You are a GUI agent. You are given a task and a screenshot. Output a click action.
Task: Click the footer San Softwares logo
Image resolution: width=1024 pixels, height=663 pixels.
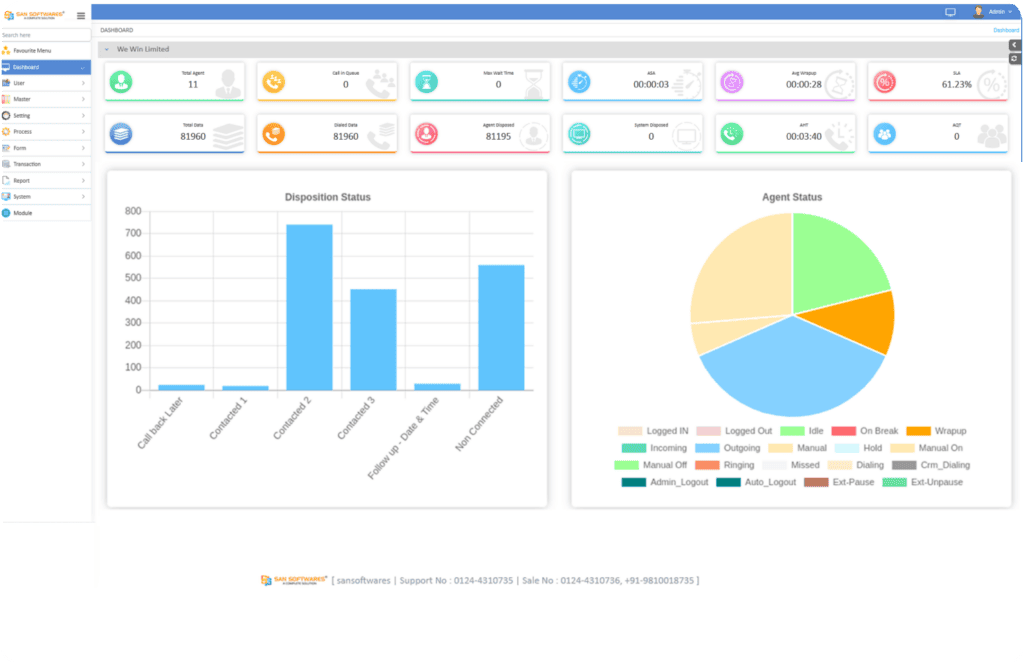294,580
